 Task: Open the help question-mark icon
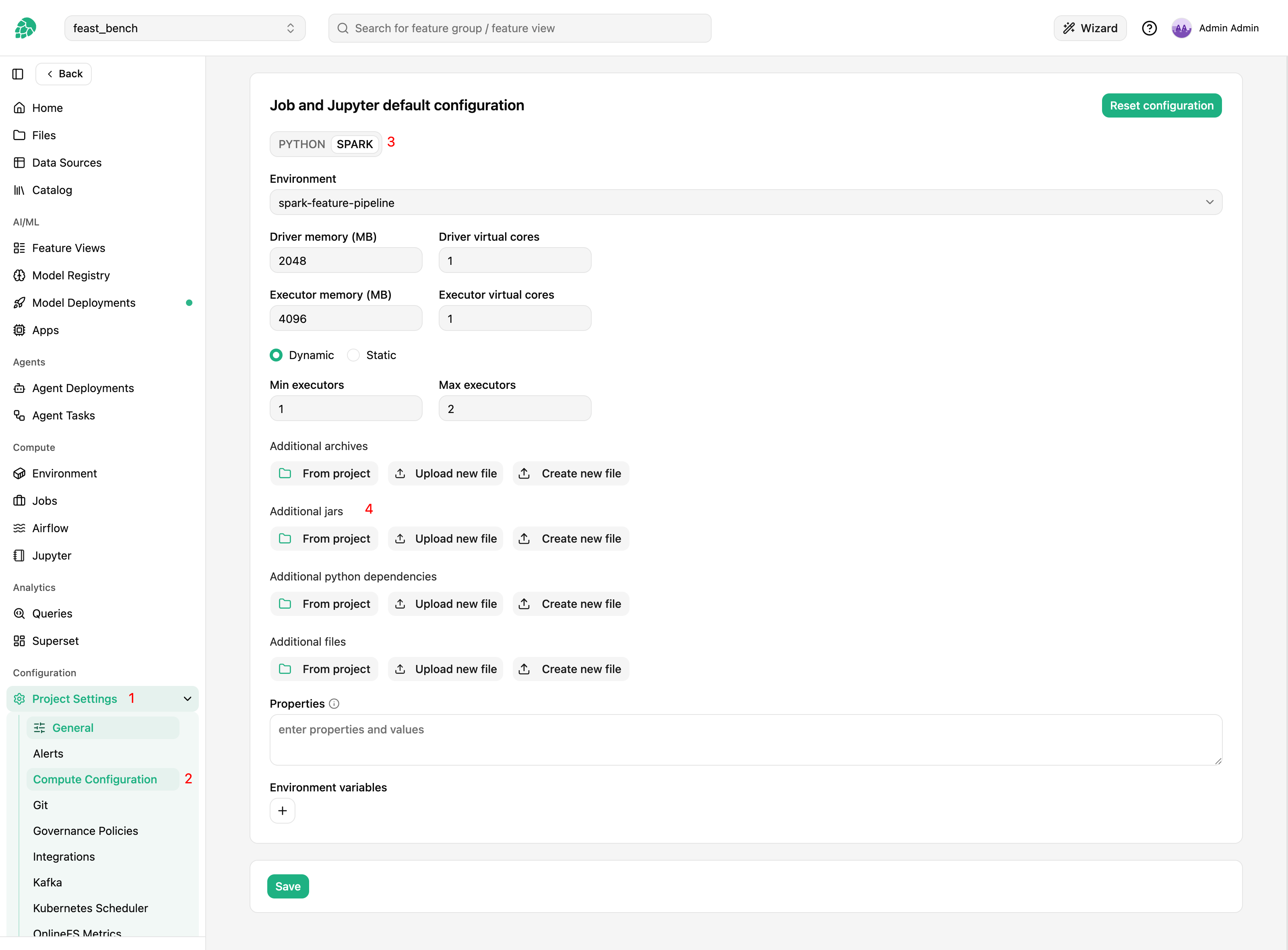click(x=1149, y=28)
